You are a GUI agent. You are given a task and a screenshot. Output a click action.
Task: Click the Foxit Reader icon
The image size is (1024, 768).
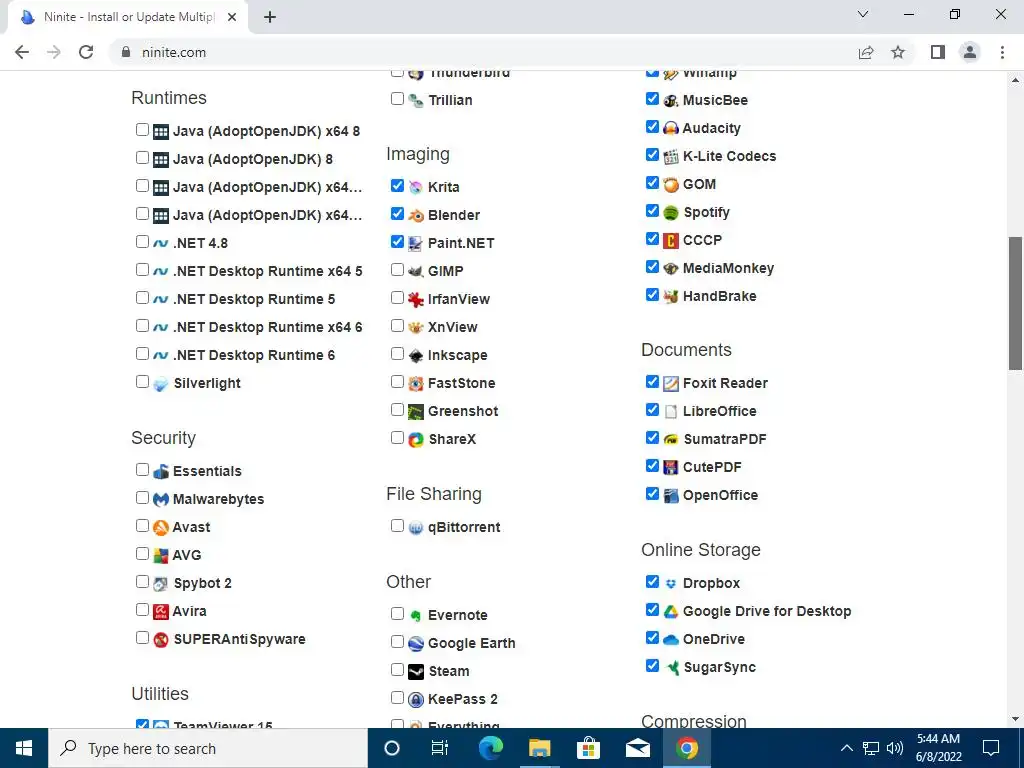[x=671, y=383]
